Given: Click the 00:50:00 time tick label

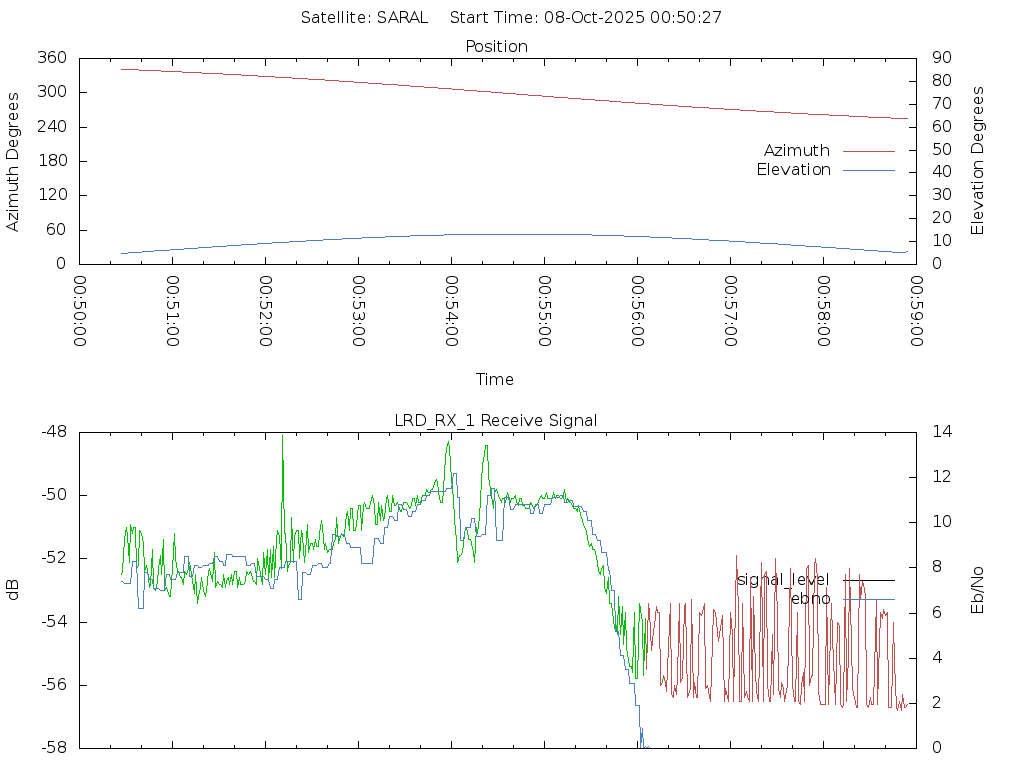Looking at the screenshot, I should click(79, 311).
